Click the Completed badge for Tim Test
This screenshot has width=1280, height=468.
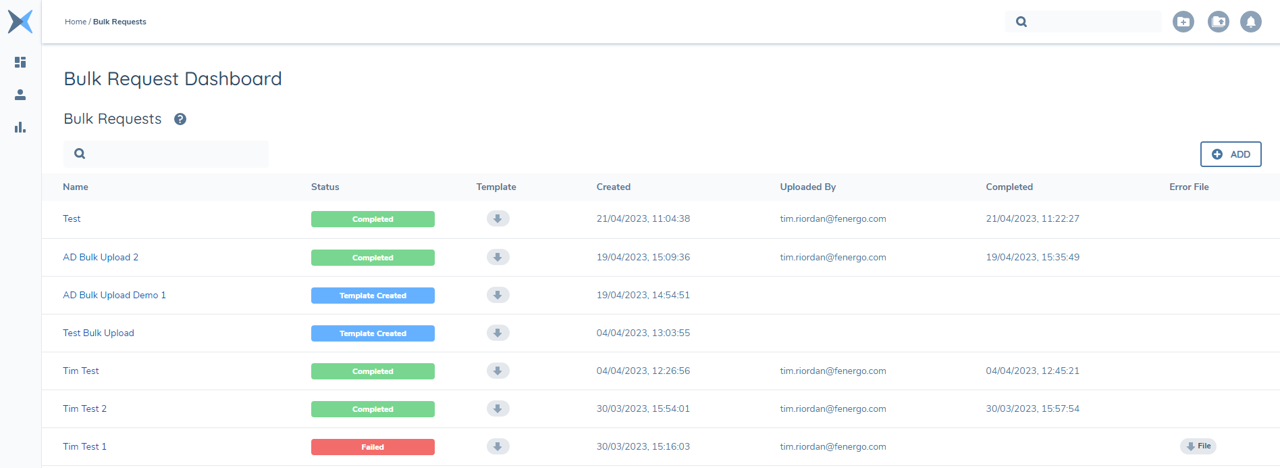click(x=373, y=371)
